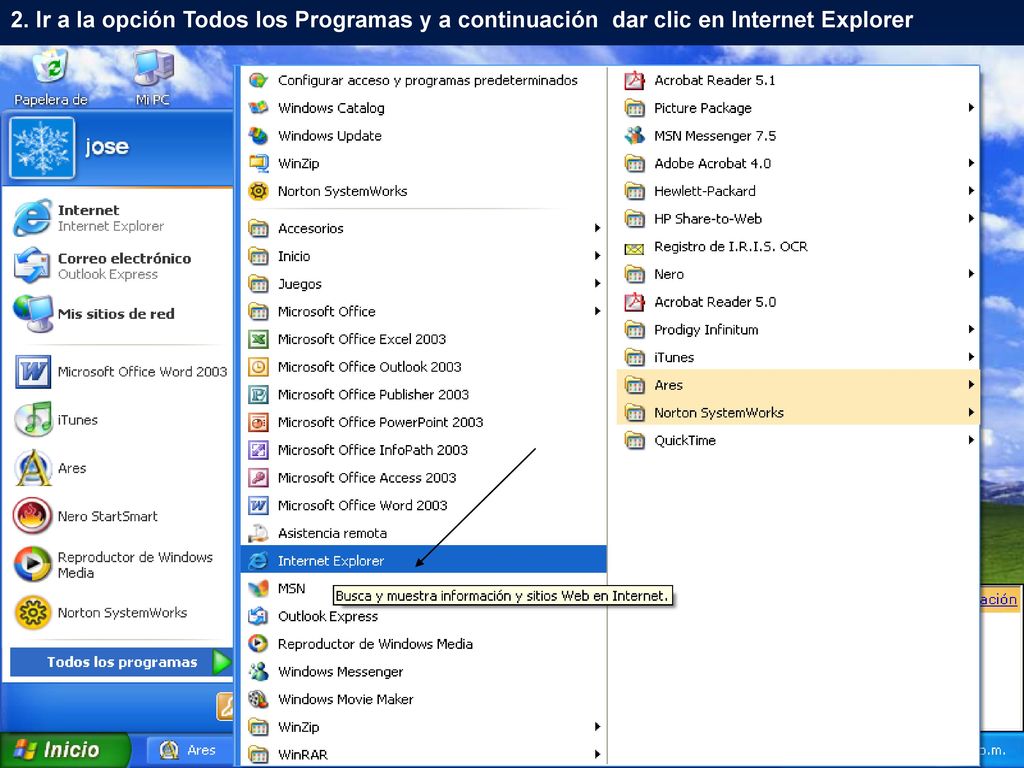
Task: Launch Microsoft Office Word 2003 from the left panel
Action: point(121,372)
